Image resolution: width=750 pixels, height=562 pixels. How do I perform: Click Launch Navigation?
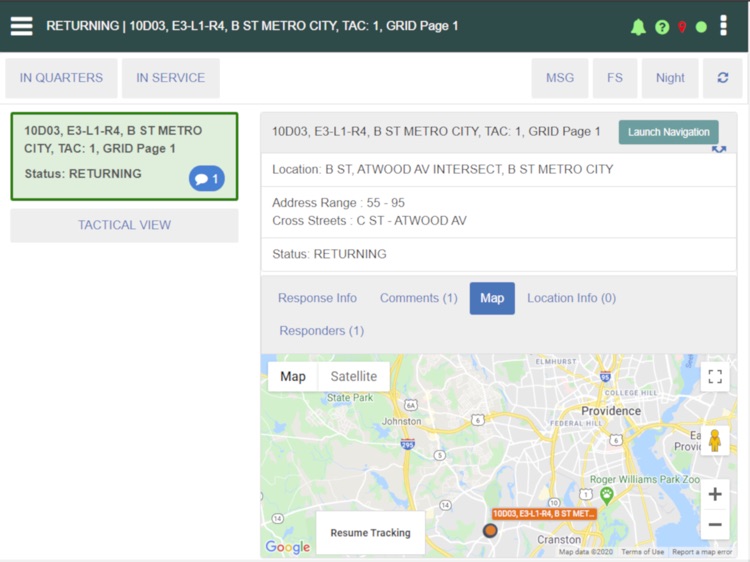668,132
